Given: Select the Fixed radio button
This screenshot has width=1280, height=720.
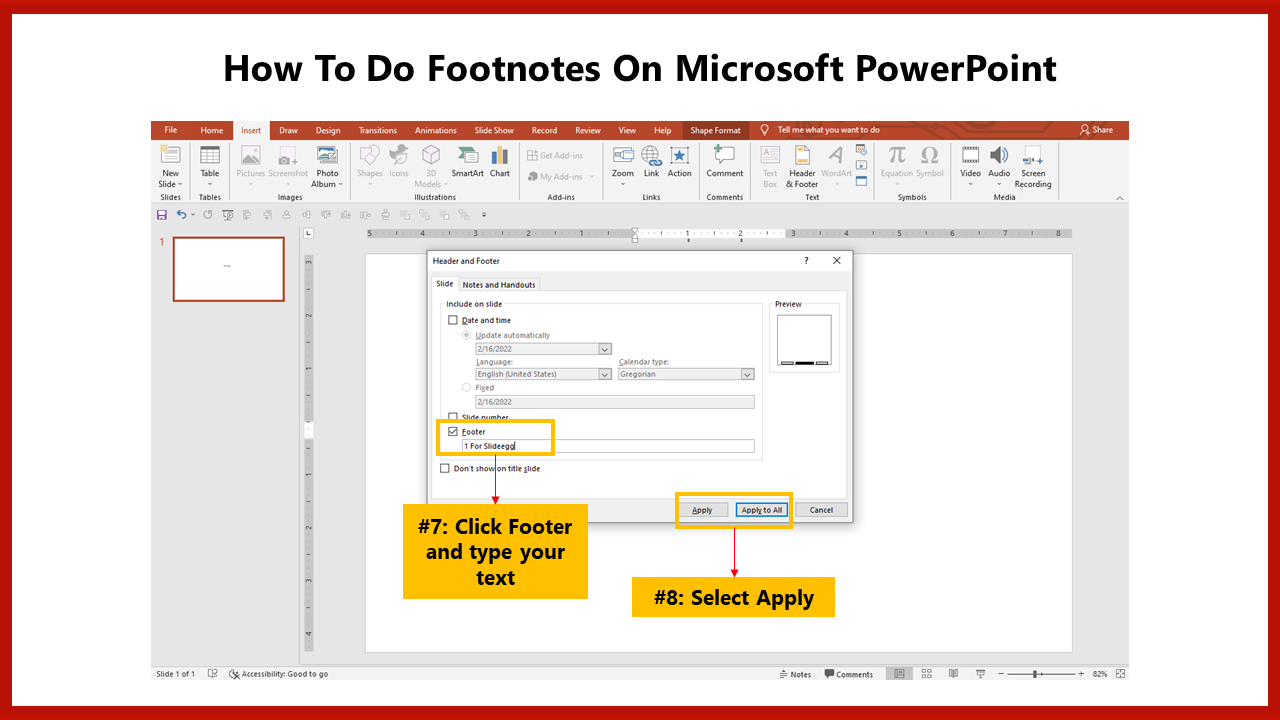Looking at the screenshot, I should [466, 387].
